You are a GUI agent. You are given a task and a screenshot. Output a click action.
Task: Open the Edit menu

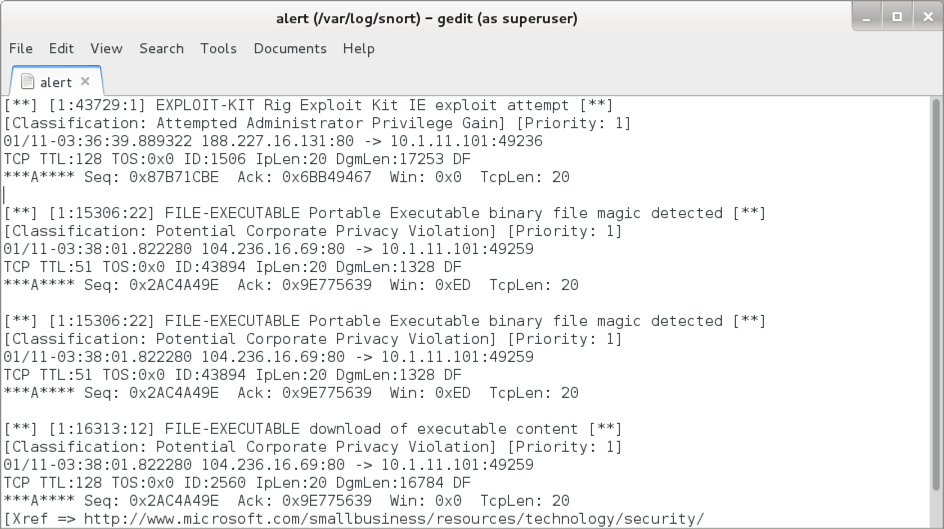click(x=62, y=48)
